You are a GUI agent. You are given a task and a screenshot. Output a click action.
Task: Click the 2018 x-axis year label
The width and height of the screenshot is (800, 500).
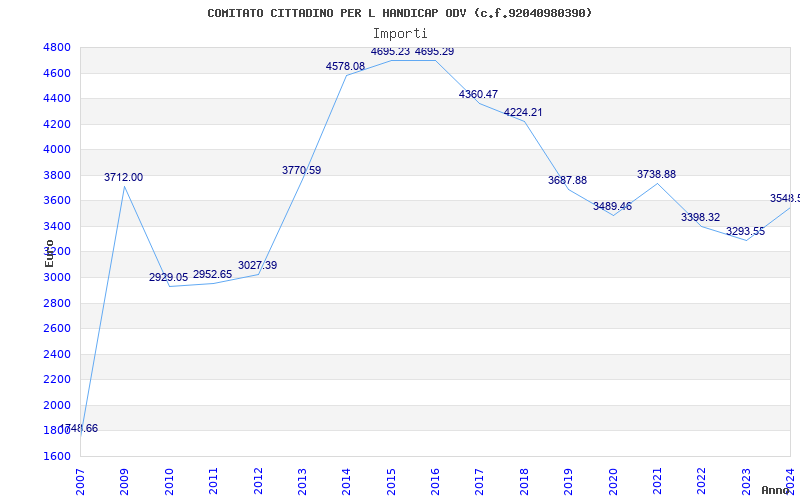pyautogui.click(x=524, y=482)
